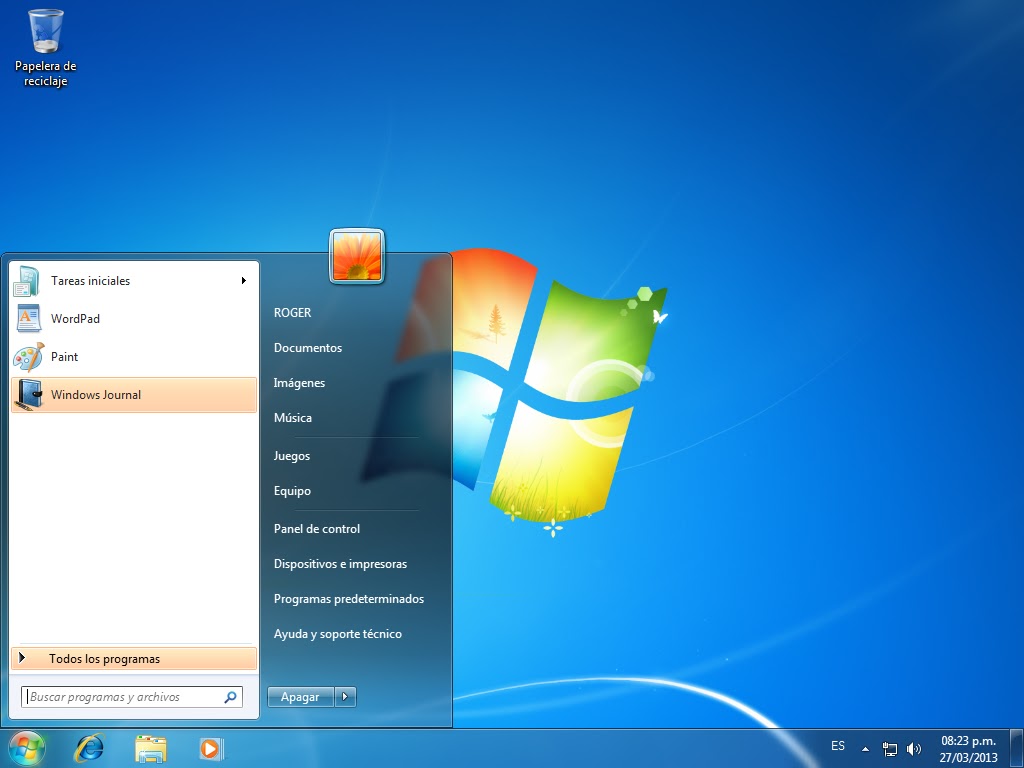Open the shutdown options arrow
The height and width of the screenshot is (768, 1024).
coord(345,697)
